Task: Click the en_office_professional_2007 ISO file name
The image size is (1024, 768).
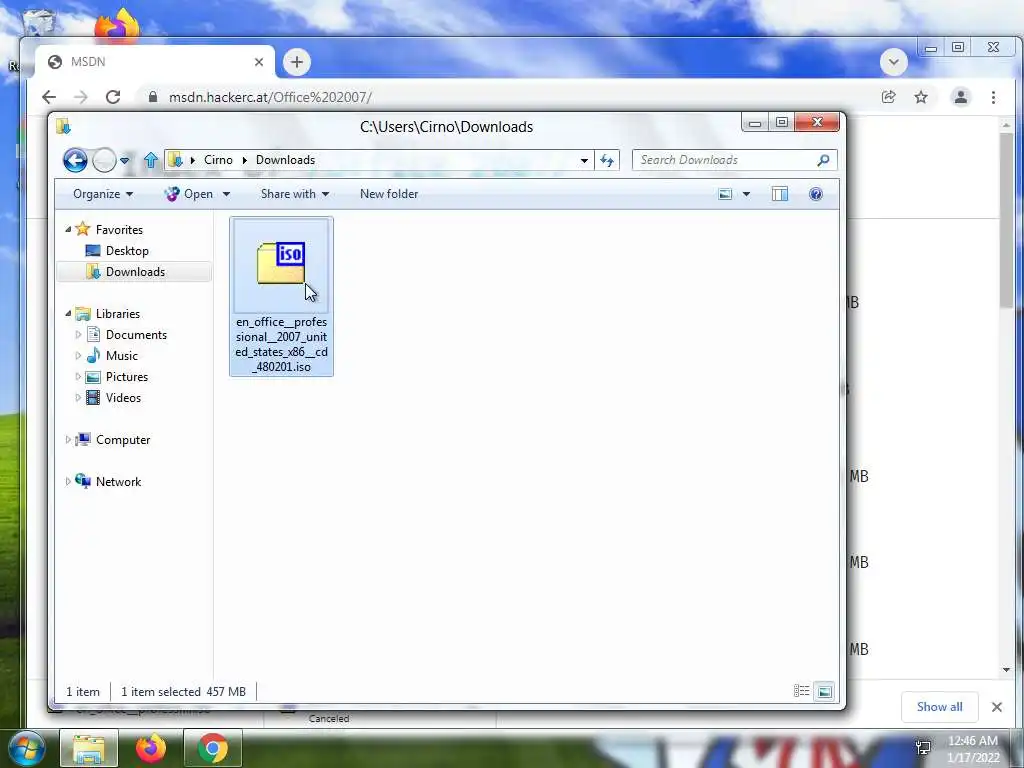Action: [281, 344]
